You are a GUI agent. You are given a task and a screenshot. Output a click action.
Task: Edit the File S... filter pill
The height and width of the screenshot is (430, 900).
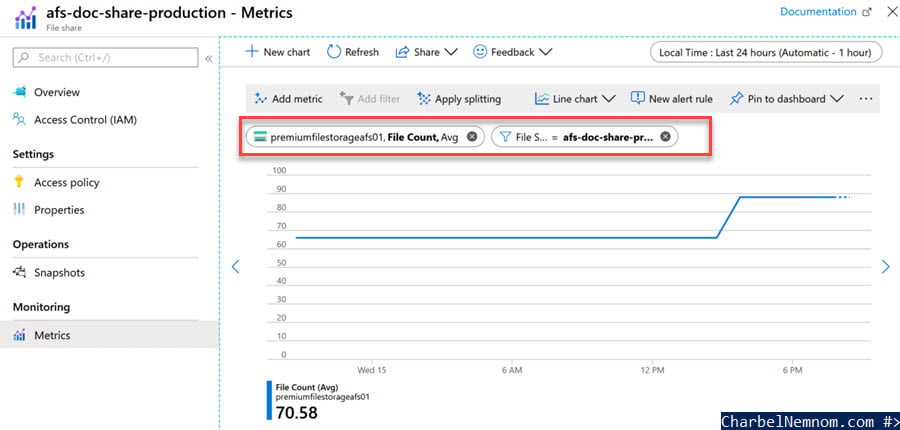pos(584,137)
